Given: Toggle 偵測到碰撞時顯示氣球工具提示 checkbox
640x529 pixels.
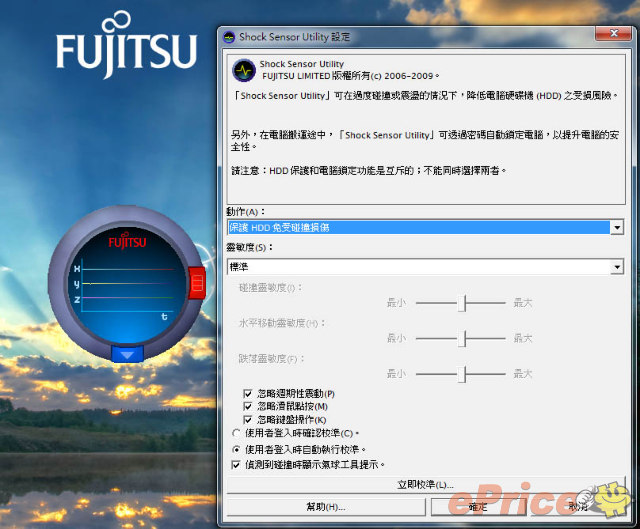Looking at the screenshot, I should point(236,465).
